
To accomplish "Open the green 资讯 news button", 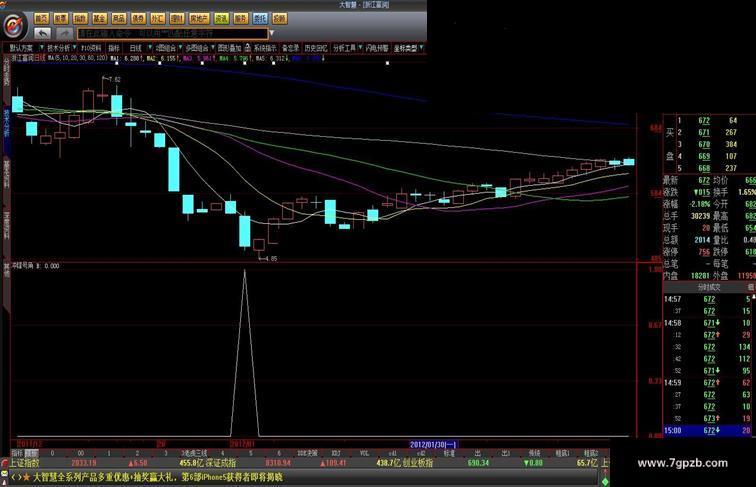I will 221,18.
